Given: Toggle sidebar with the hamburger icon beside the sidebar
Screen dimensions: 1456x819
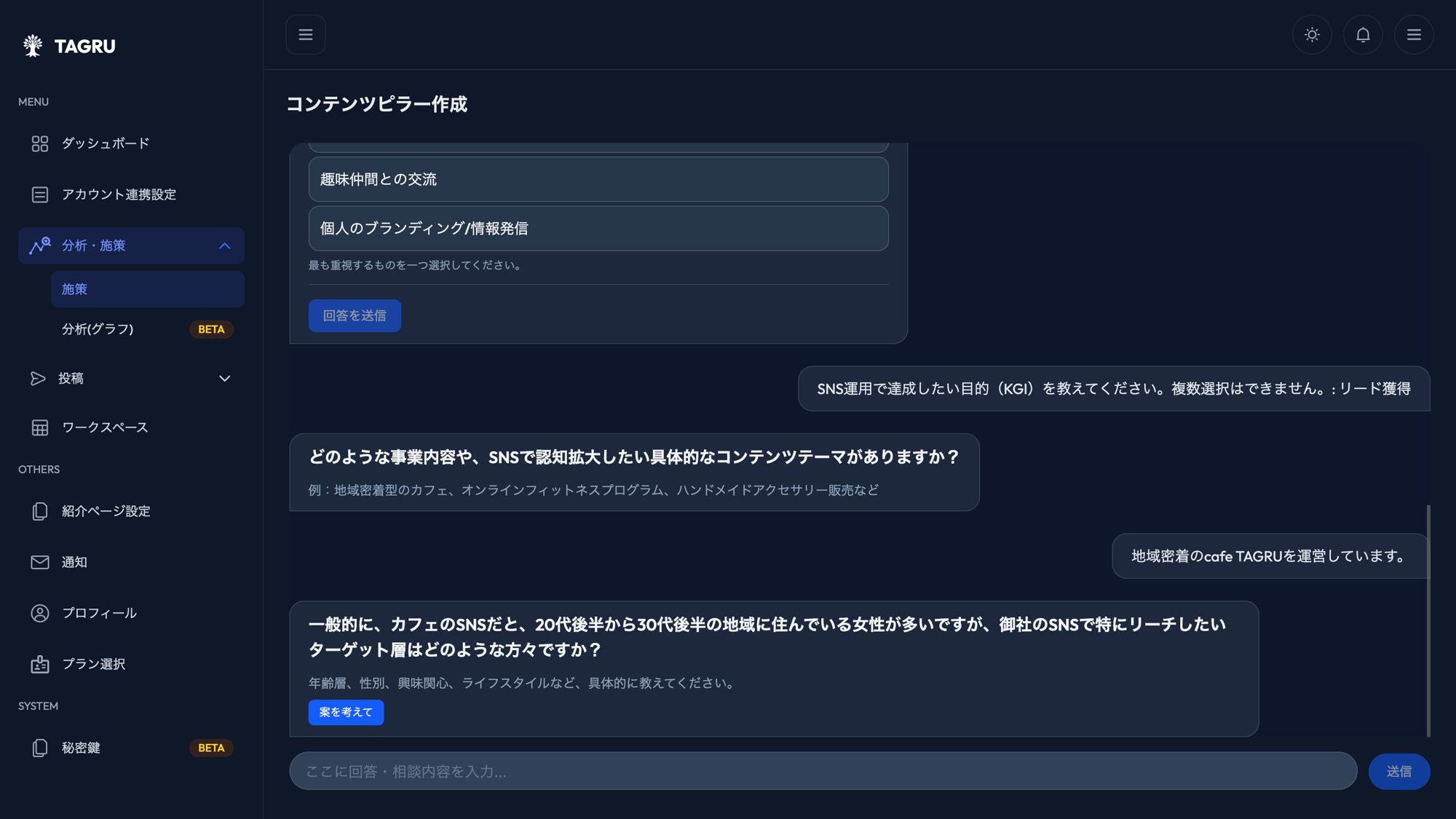Looking at the screenshot, I should click(x=306, y=35).
